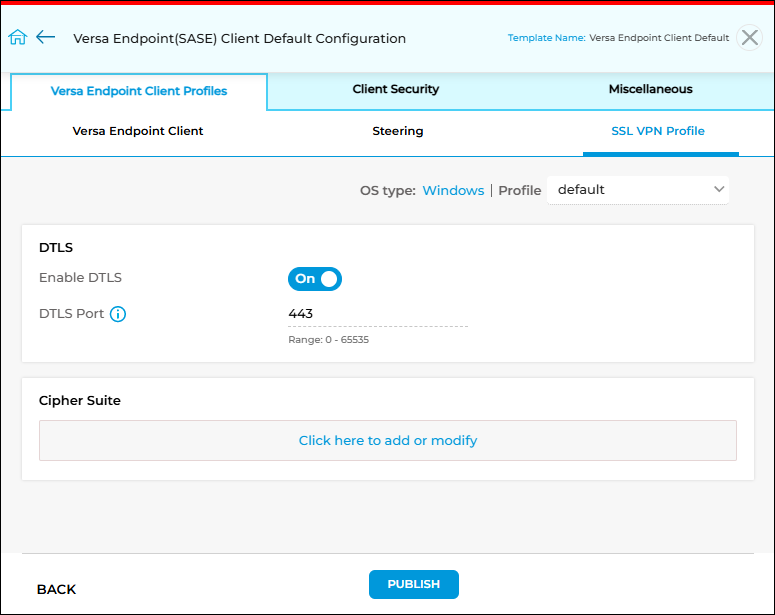Click the 'Versa Endpoint Client Default' template name
Image resolution: width=775 pixels, height=615 pixels.
tap(659, 38)
